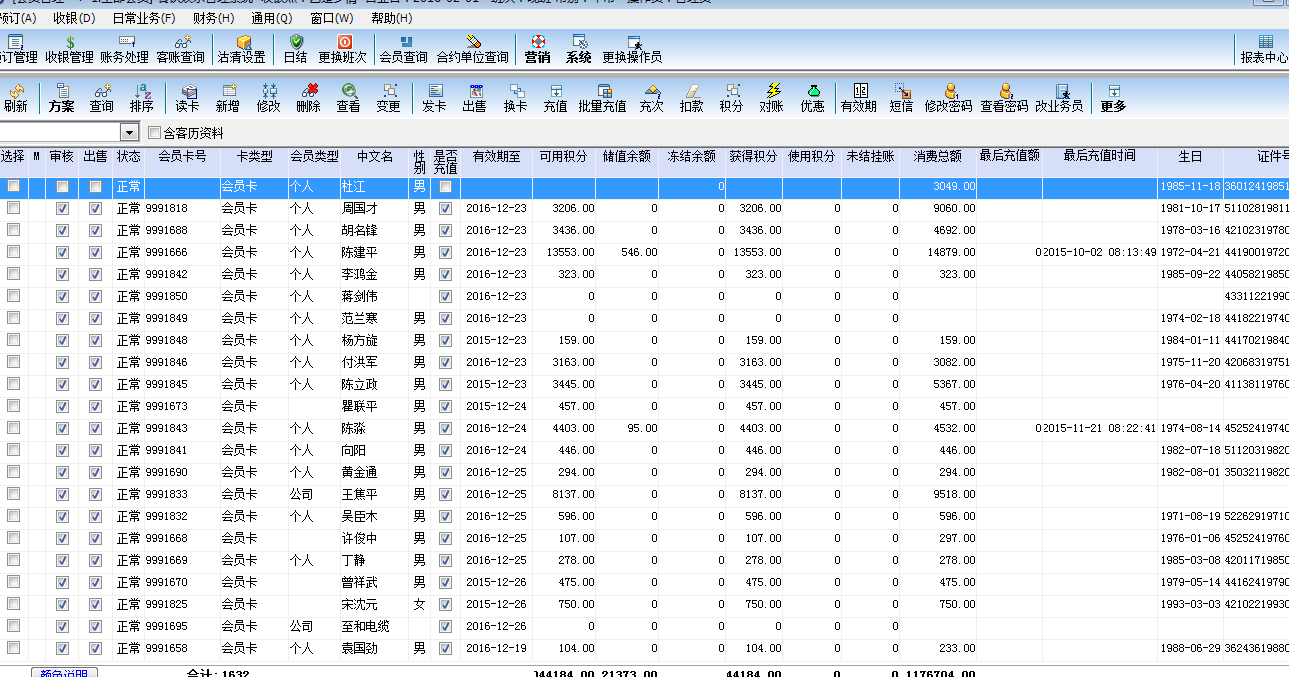
Task: Click the 生日 column header
Action: (x=1190, y=156)
